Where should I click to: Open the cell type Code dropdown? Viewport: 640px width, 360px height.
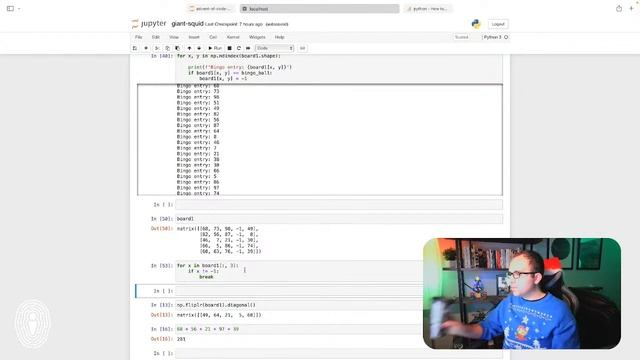[x=274, y=48]
